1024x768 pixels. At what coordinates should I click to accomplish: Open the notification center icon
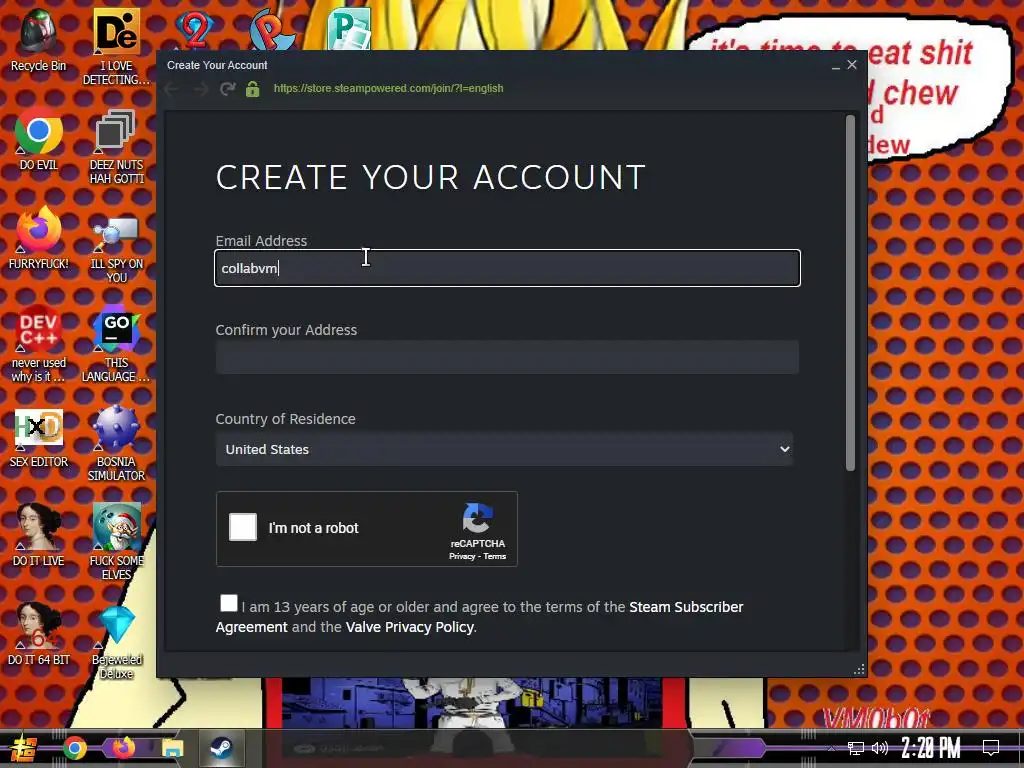pos(991,748)
